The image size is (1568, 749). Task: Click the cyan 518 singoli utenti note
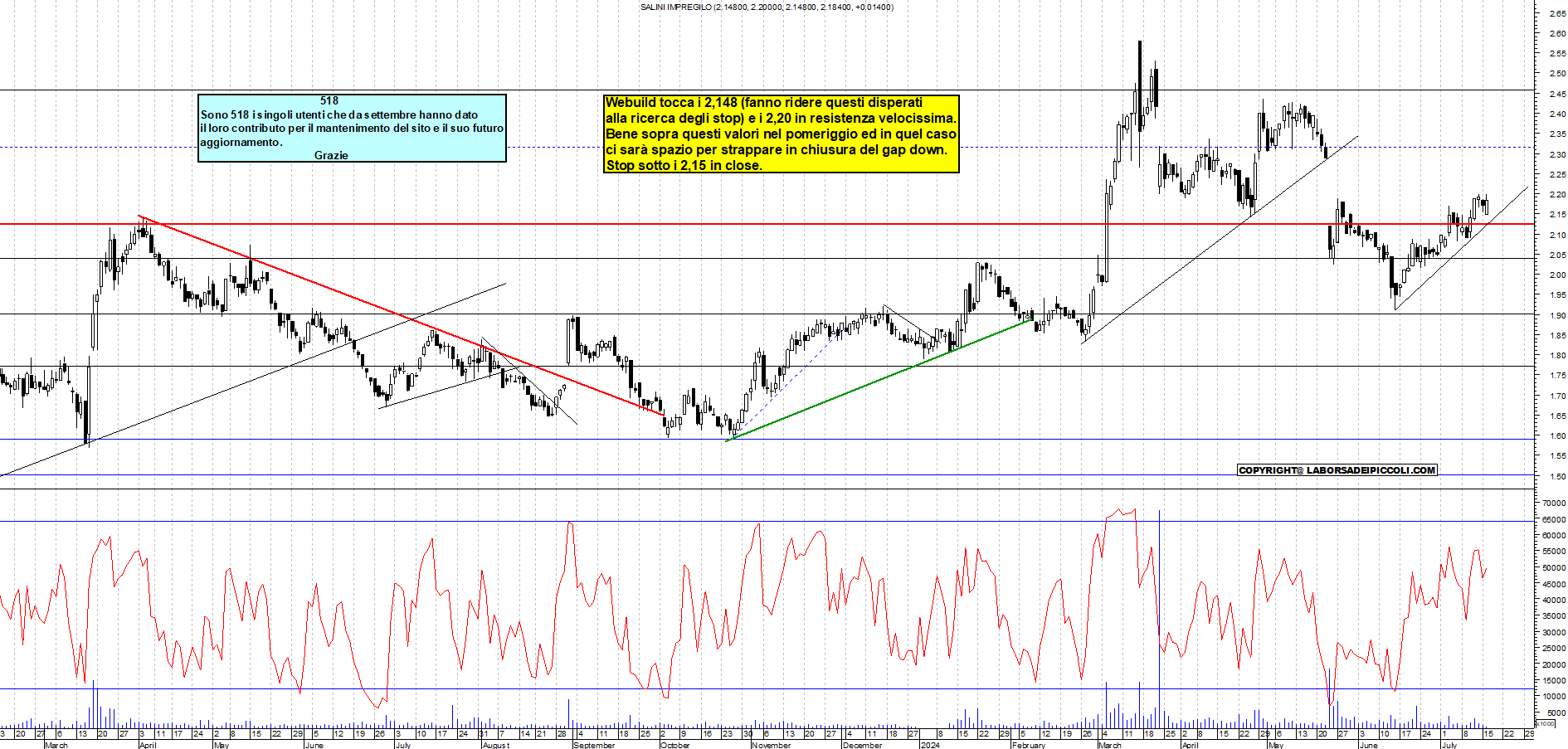point(352,128)
